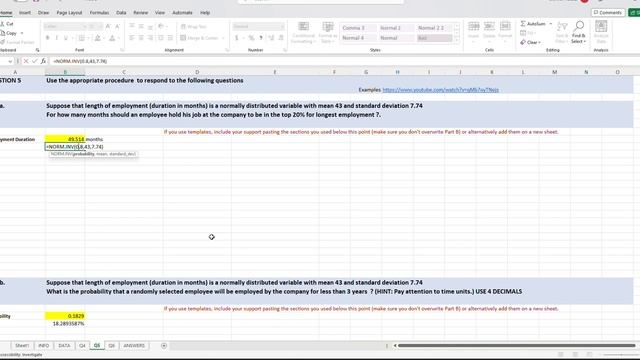Open Format as Table menu
The image size is (640, 360).
pos(328,33)
